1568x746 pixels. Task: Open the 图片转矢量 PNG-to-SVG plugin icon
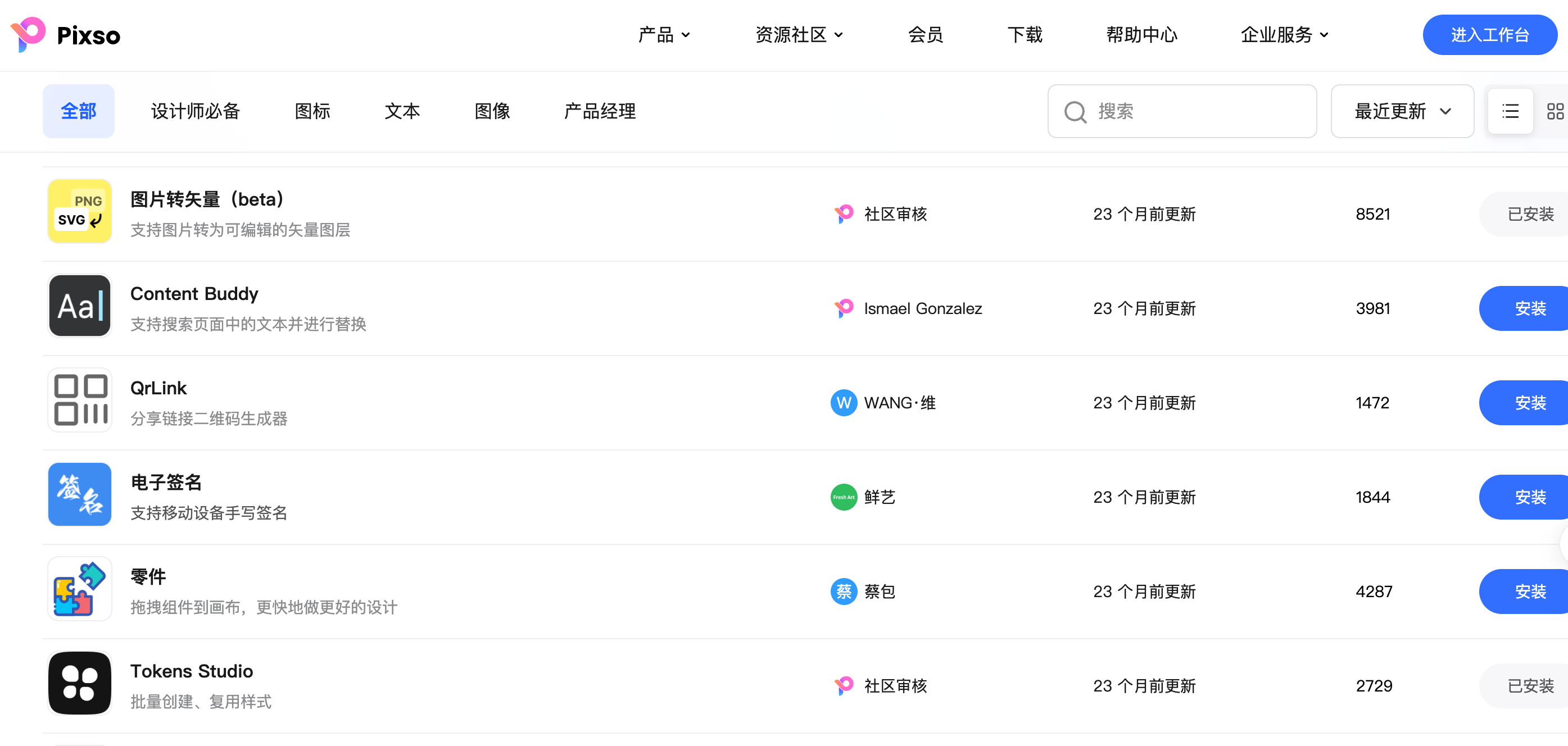tap(80, 211)
